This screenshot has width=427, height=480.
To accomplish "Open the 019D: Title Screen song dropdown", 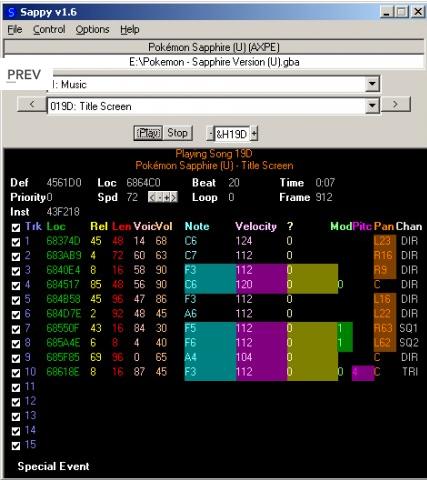I will (x=372, y=106).
